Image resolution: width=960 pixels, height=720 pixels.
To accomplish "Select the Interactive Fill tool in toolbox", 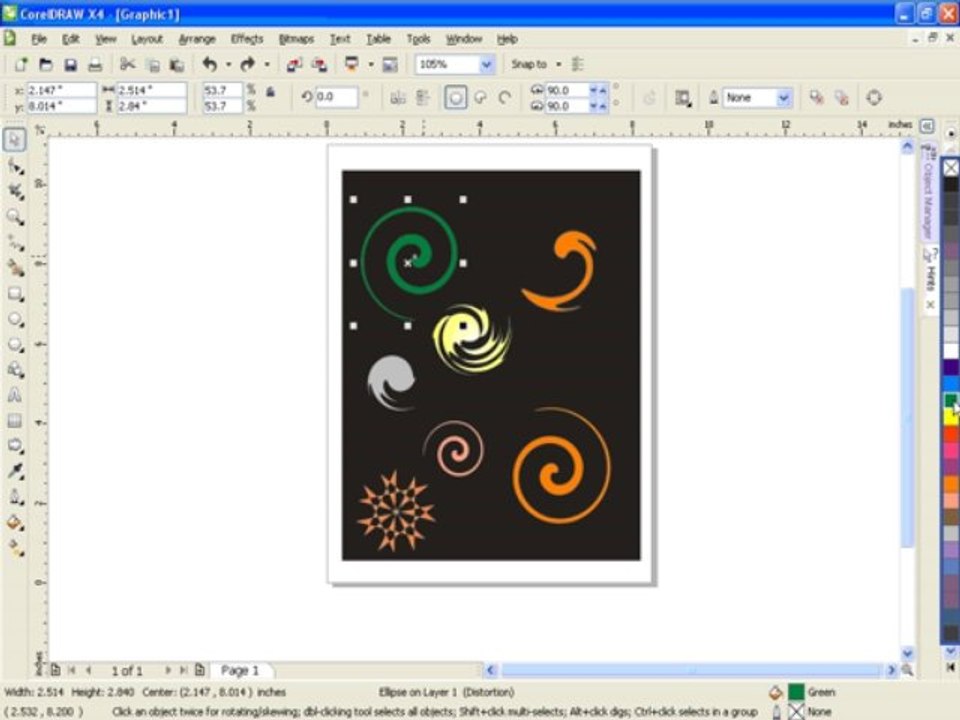I will pos(15,548).
